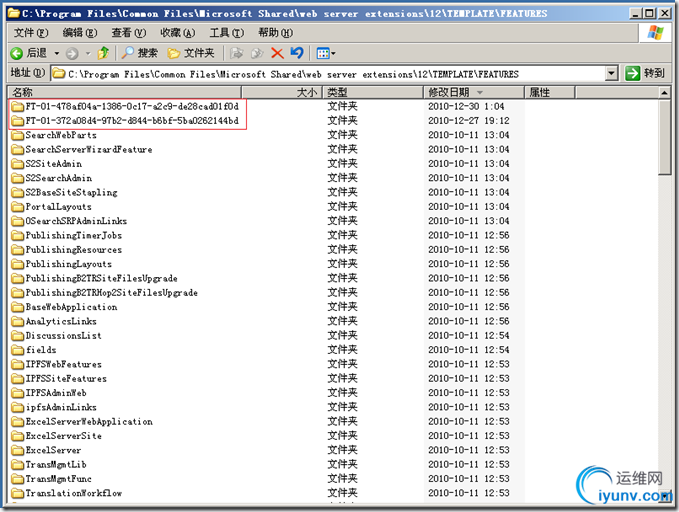The height and width of the screenshot is (512, 679).
Task: Select the AnalyticsLinks folder icon
Action: pyautogui.click(x=18, y=321)
